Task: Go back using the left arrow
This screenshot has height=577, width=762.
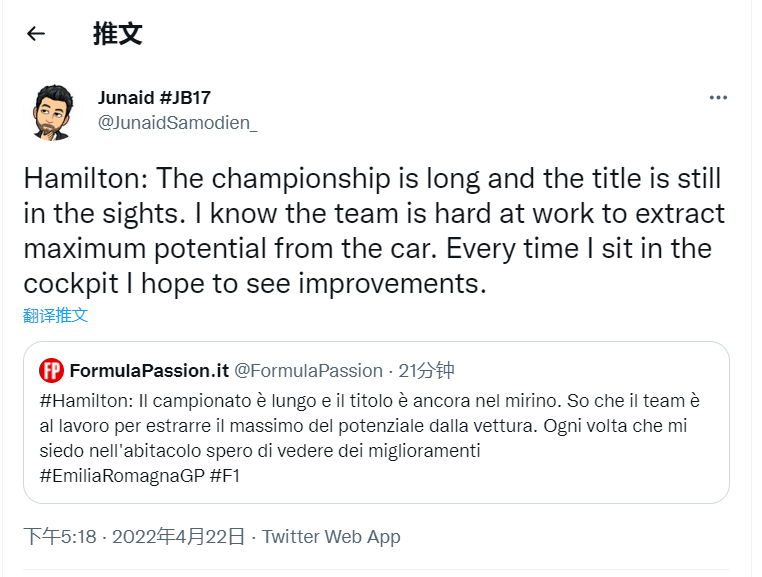Action: click(x=36, y=34)
